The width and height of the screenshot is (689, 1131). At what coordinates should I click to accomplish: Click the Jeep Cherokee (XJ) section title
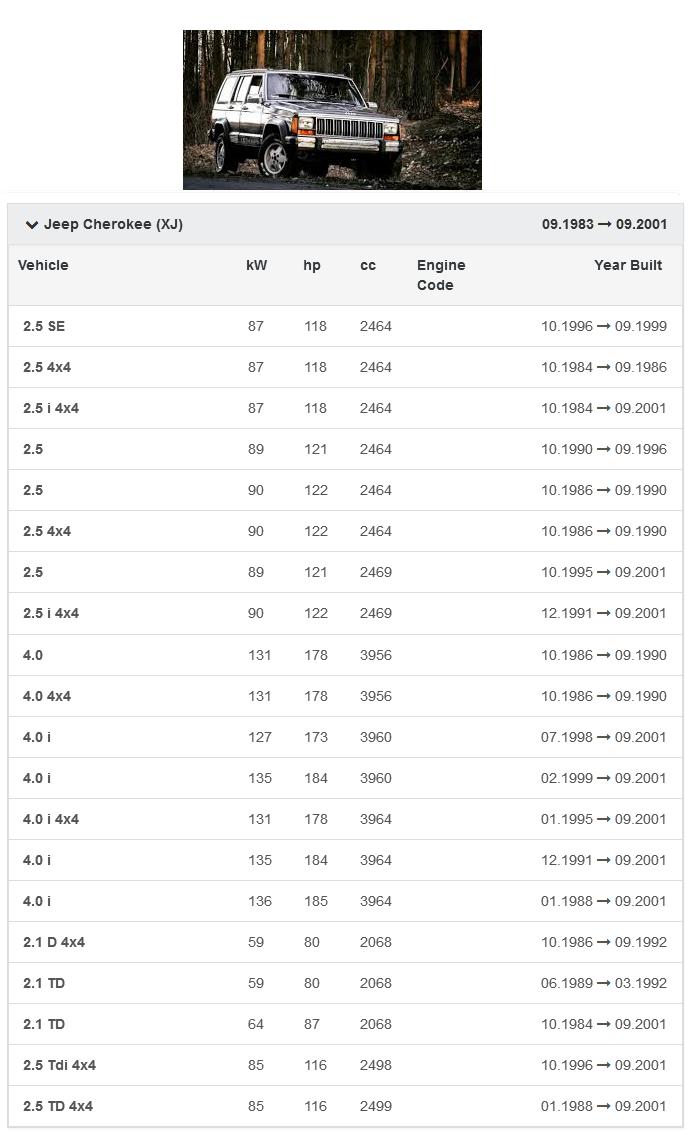click(x=113, y=224)
